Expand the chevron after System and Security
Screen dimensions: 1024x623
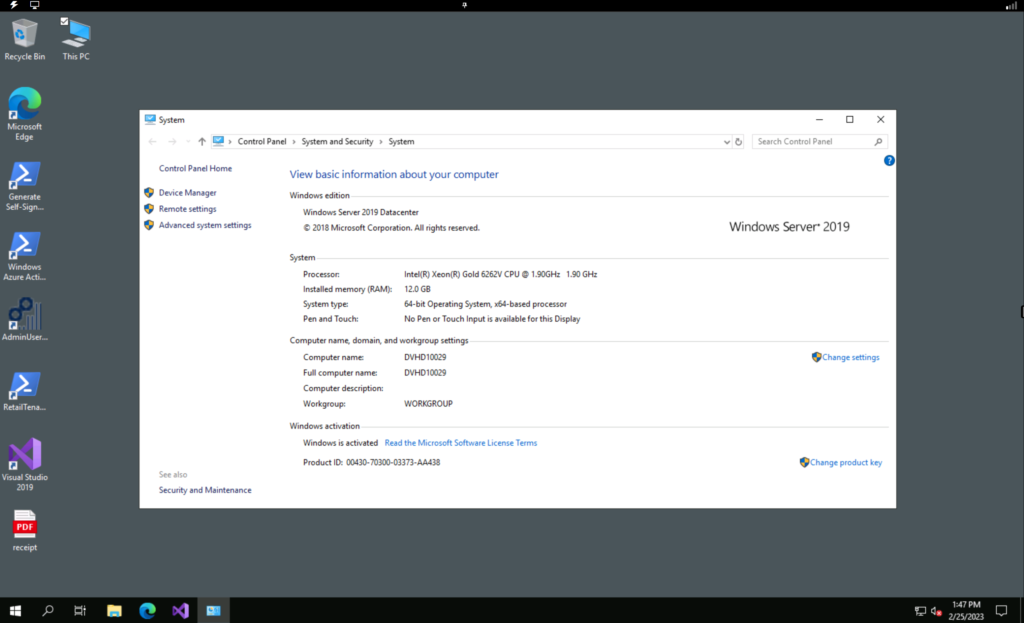[x=381, y=142]
